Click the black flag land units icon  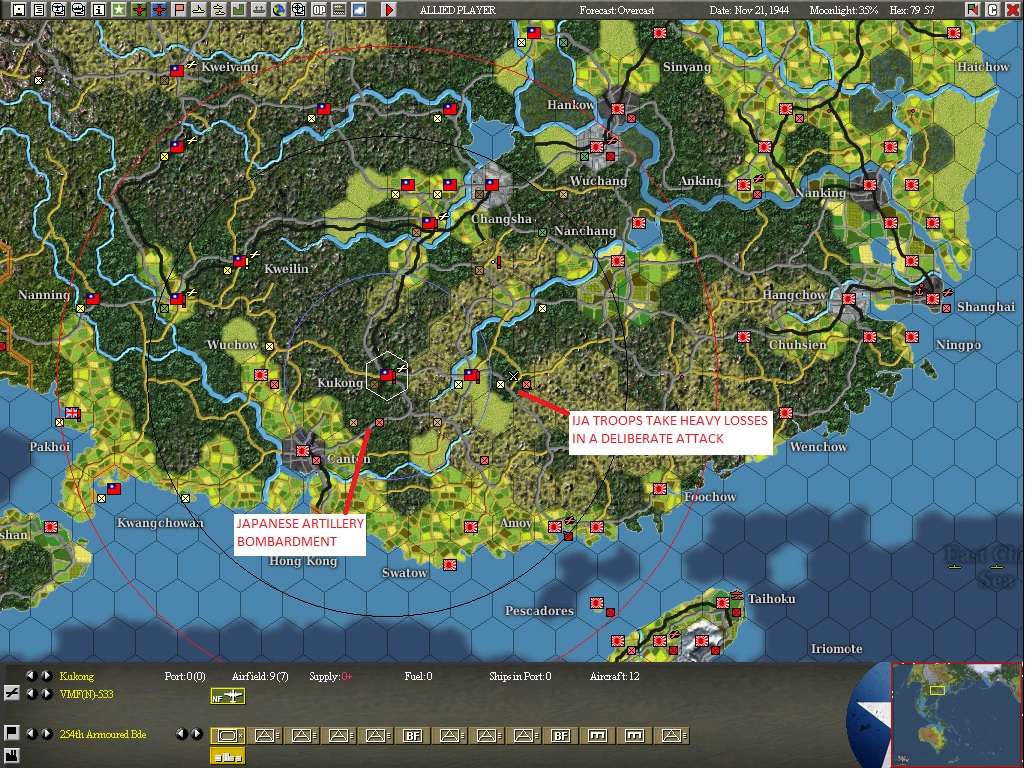coord(11,733)
